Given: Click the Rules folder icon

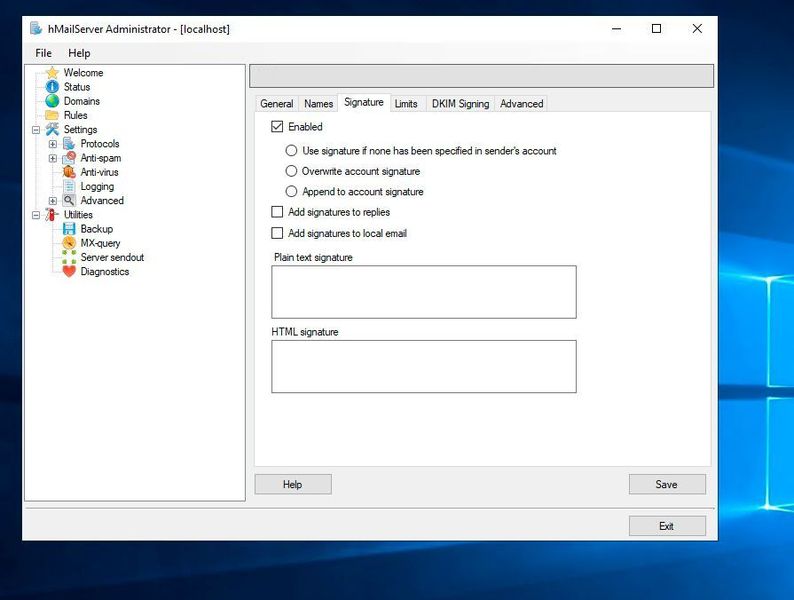Looking at the screenshot, I should coord(52,115).
